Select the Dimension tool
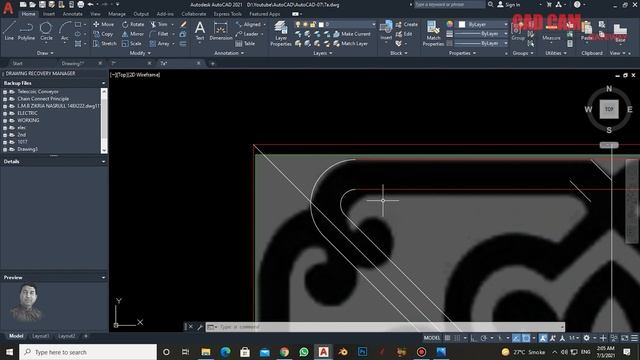Image resolution: width=640 pixels, height=360 pixels. [x=221, y=31]
